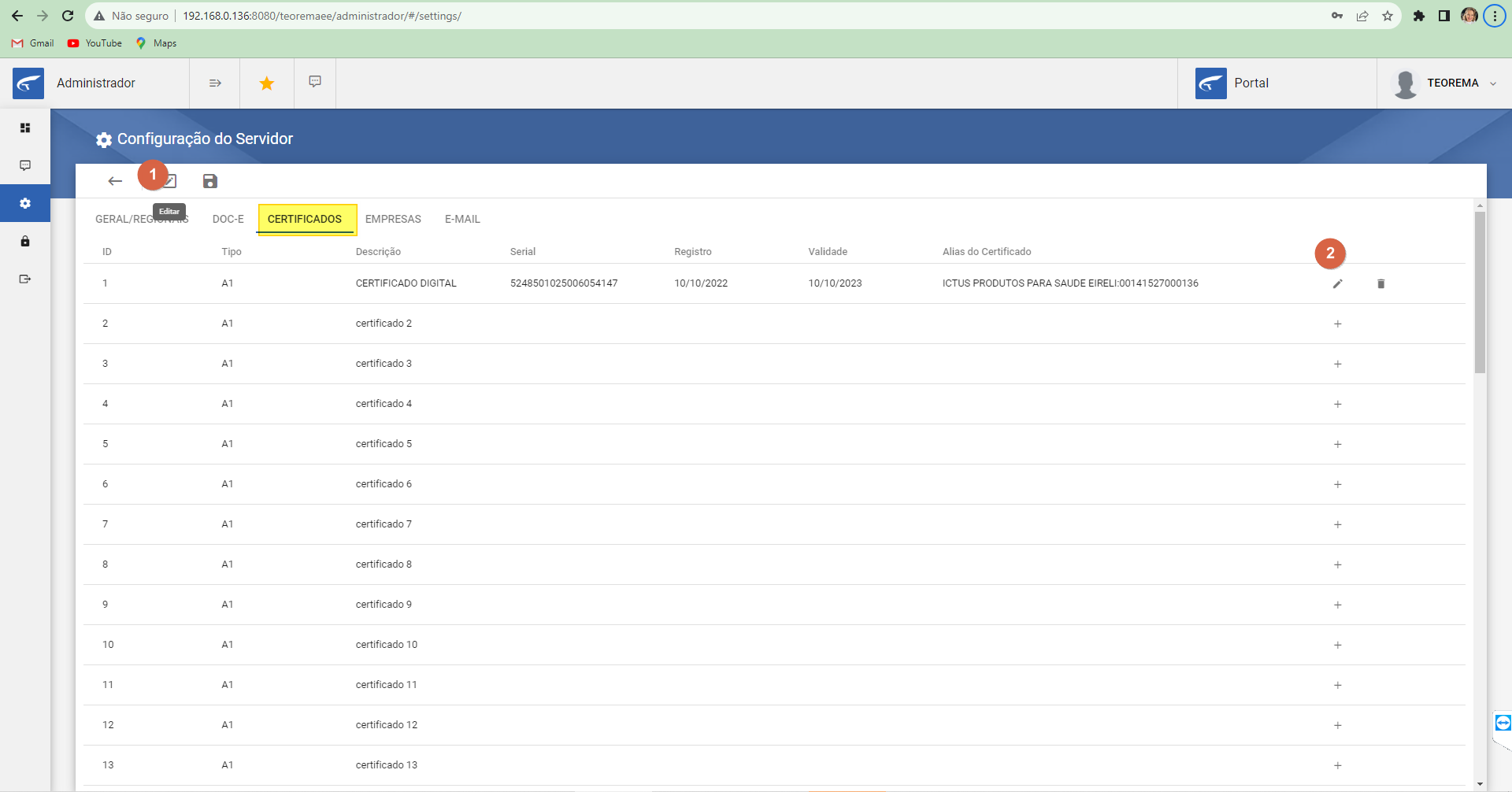The image size is (1512, 792).
Task: Open the Portal link in the header
Action: (1251, 83)
